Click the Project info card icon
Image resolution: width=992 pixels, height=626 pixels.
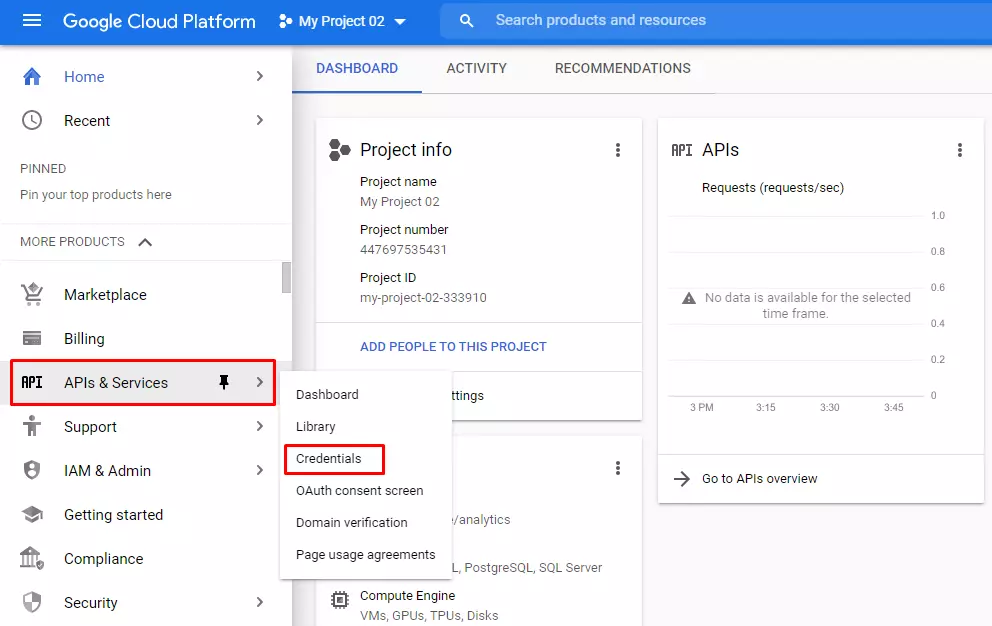click(x=340, y=150)
